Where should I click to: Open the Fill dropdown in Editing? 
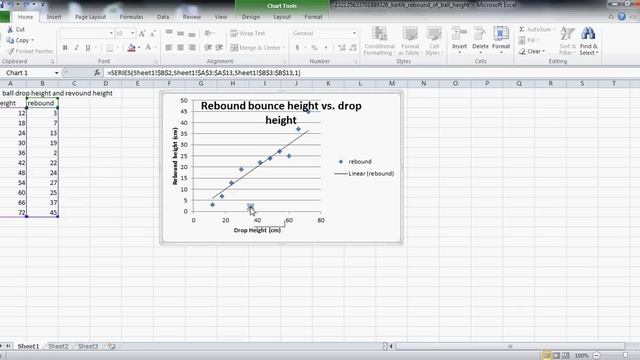[x=529, y=40]
